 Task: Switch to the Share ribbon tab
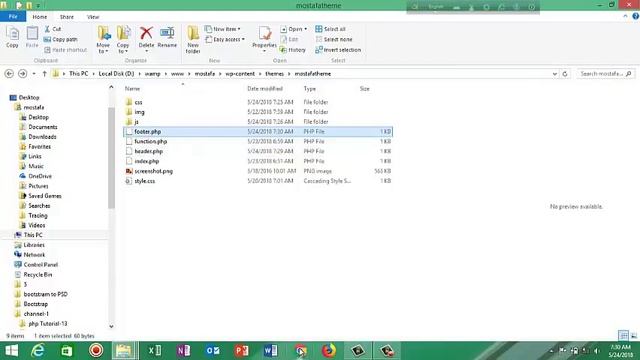click(x=67, y=17)
